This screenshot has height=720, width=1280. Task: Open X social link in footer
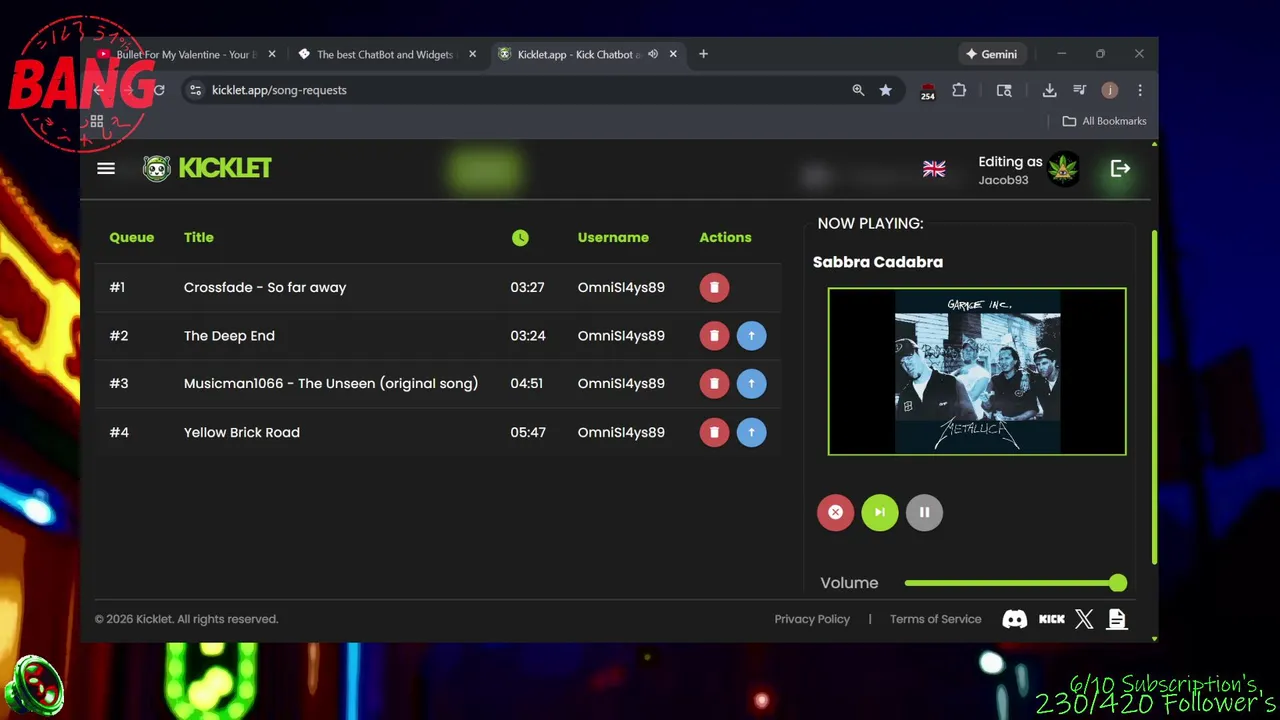click(1084, 619)
